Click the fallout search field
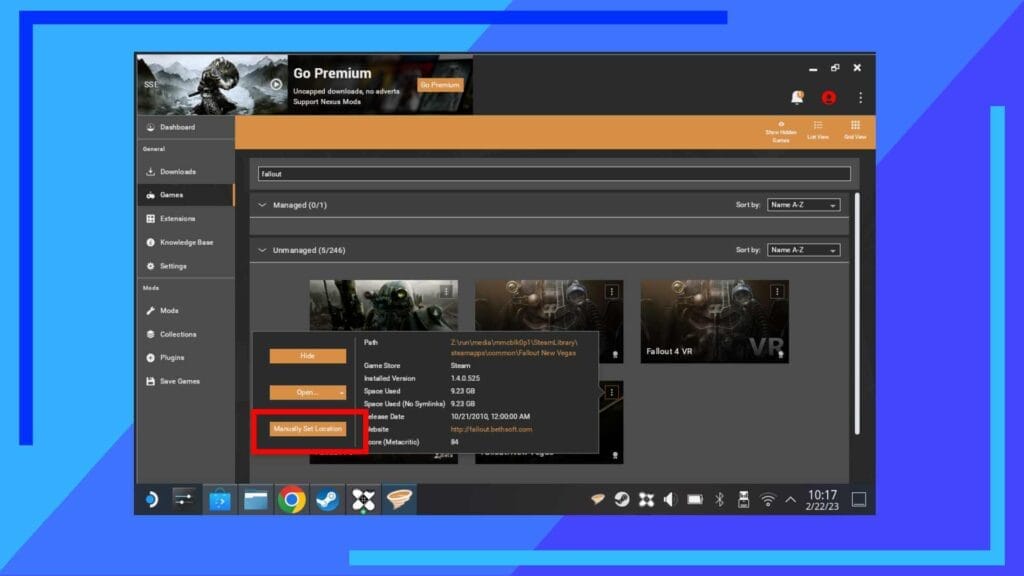The height and width of the screenshot is (576, 1024). coord(554,174)
